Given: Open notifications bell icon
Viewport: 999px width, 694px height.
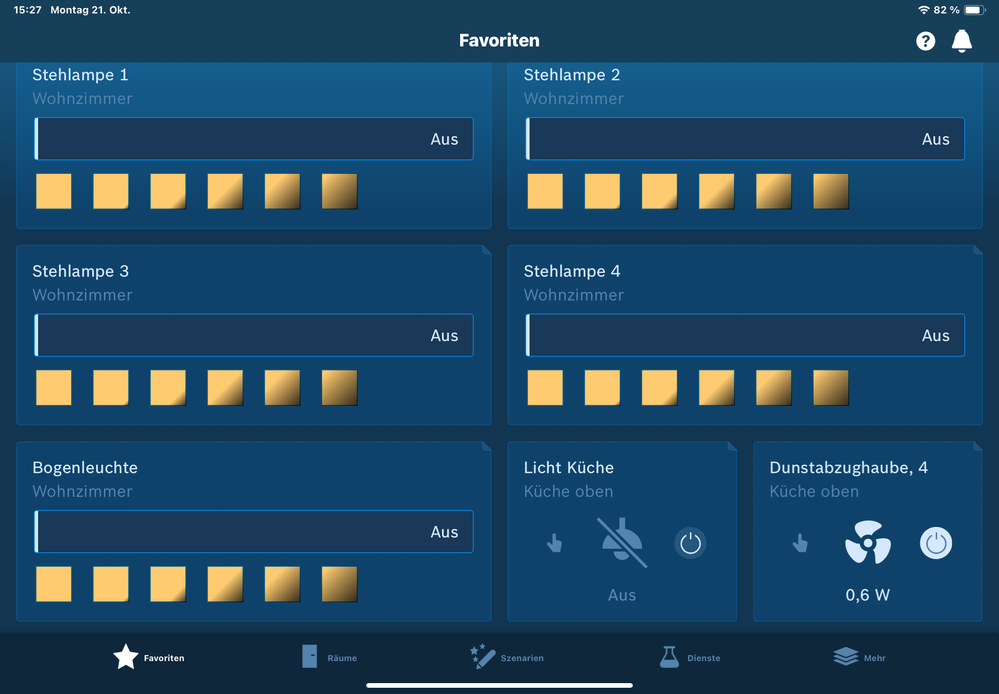Looking at the screenshot, I should pyautogui.click(x=961, y=41).
